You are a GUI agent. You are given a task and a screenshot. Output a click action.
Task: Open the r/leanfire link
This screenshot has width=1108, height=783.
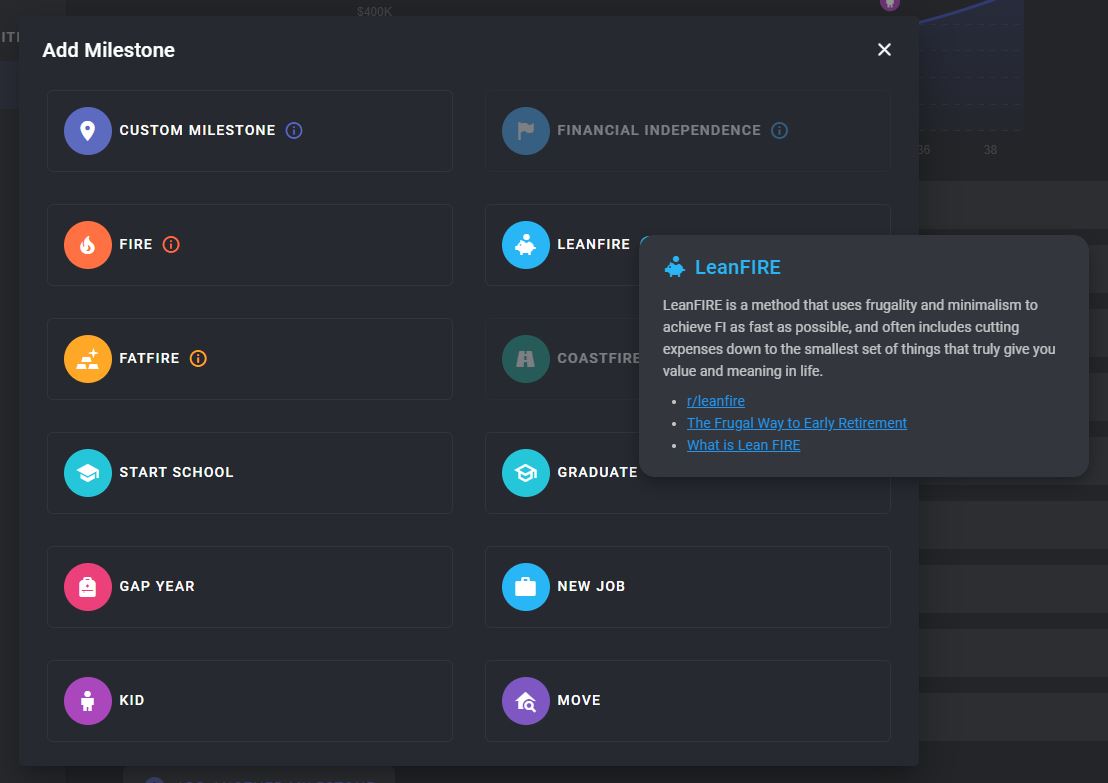tap(715, 401)
